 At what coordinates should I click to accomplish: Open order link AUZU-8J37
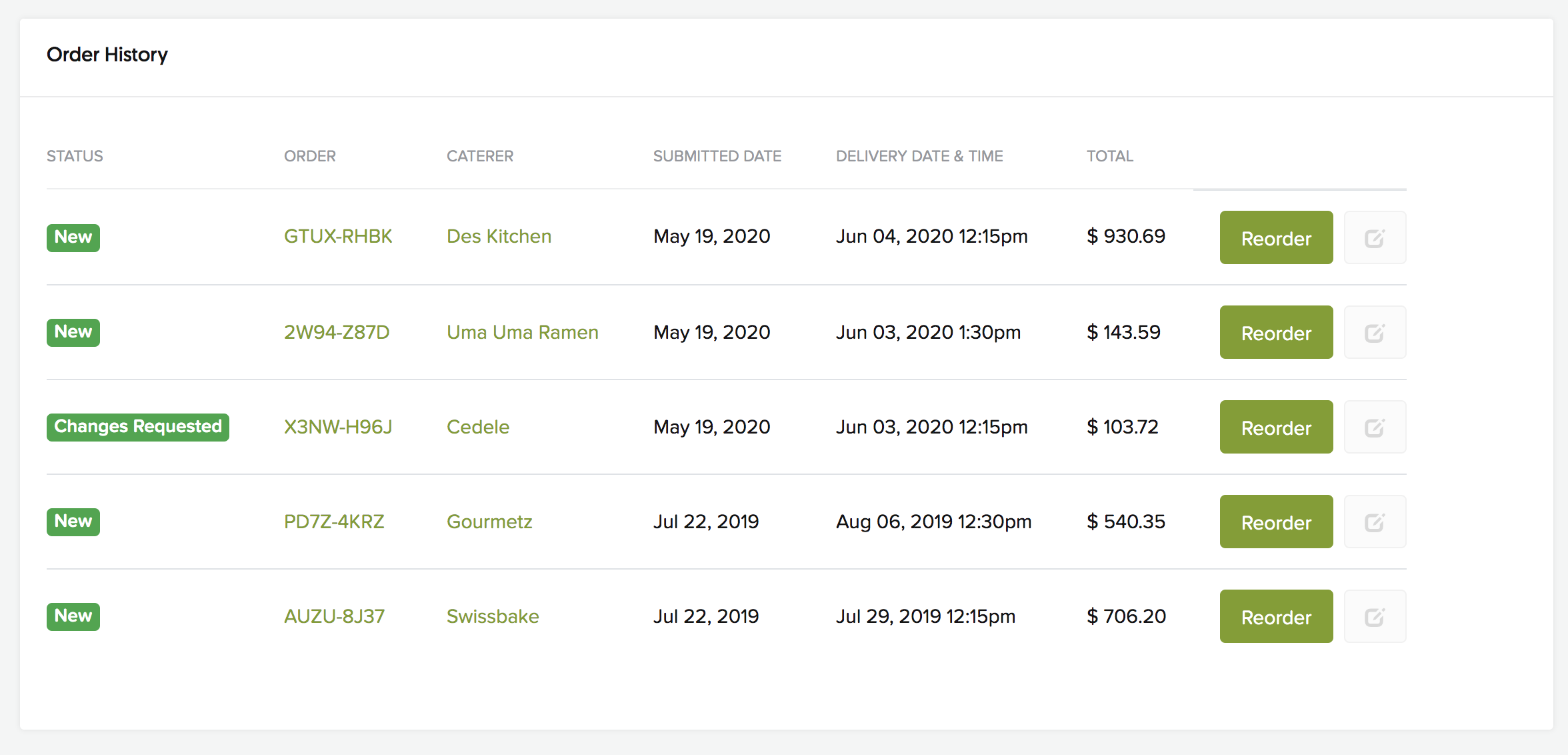coord(334,616)
